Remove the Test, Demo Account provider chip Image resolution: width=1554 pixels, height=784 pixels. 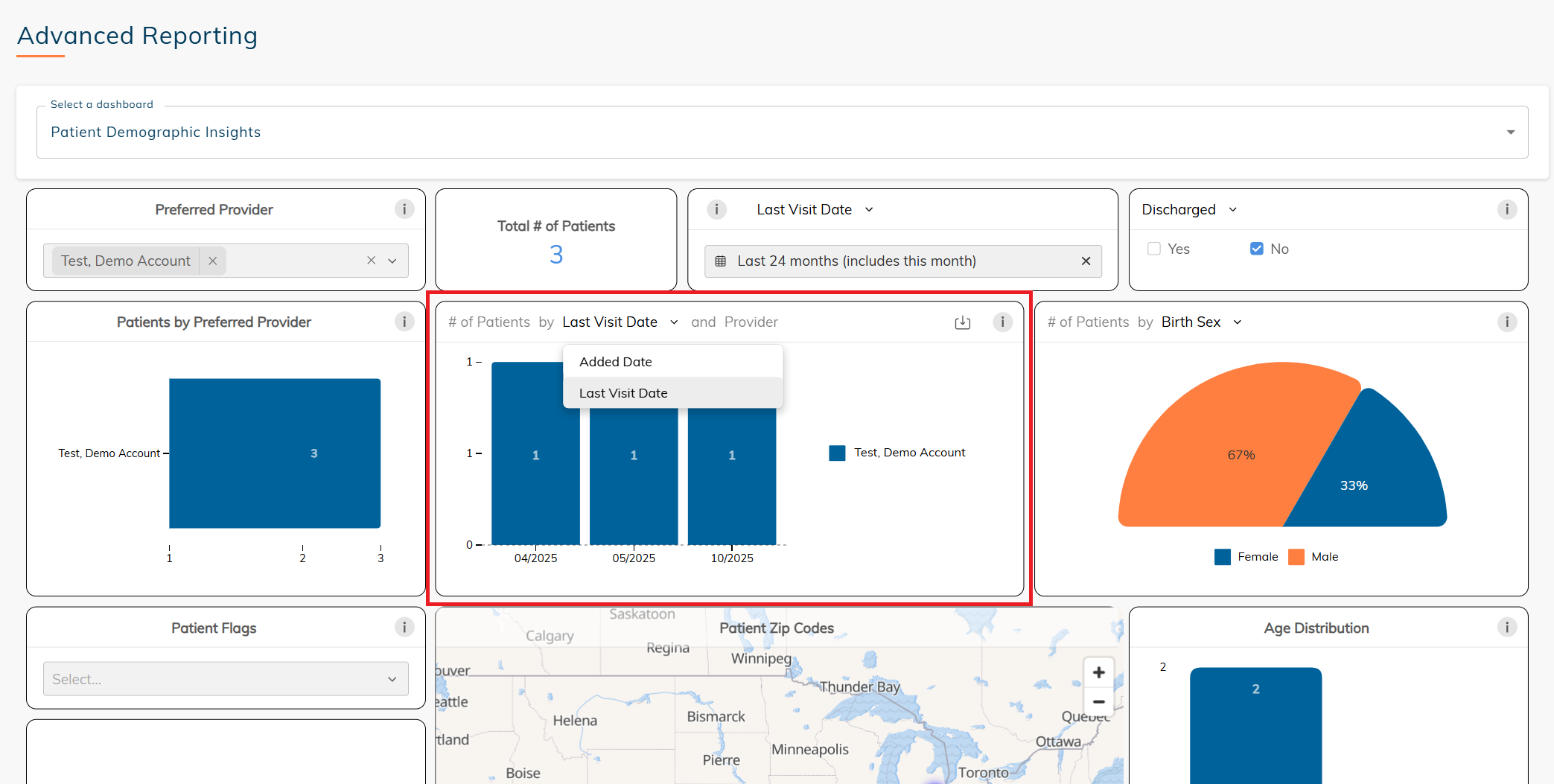pyautogui.click(x=213, y=261)
